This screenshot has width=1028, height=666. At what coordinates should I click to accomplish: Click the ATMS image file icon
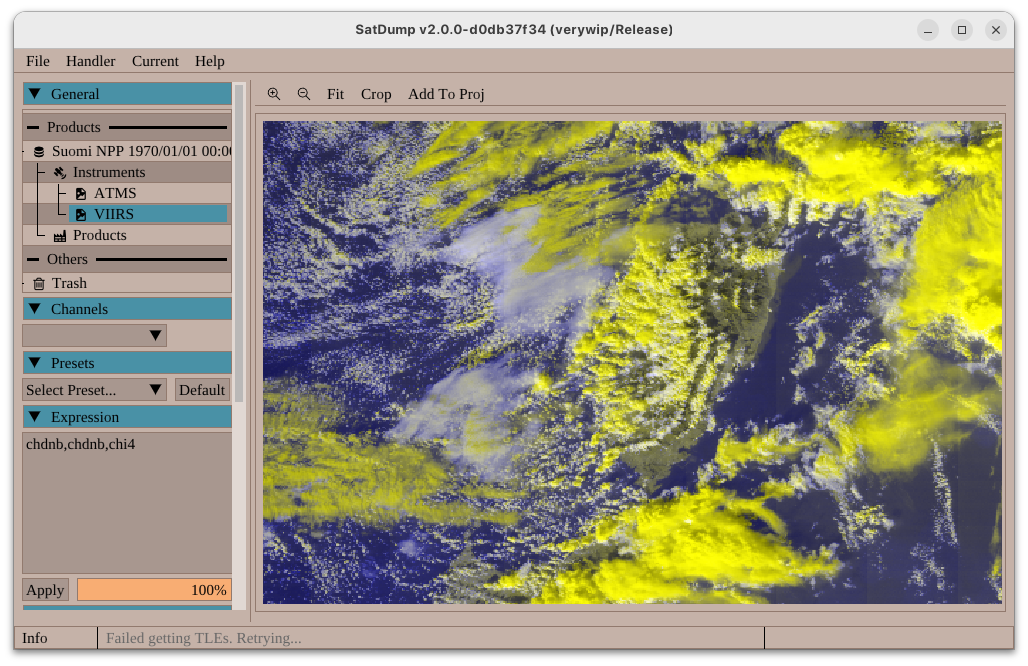click(x=81, y=194)
